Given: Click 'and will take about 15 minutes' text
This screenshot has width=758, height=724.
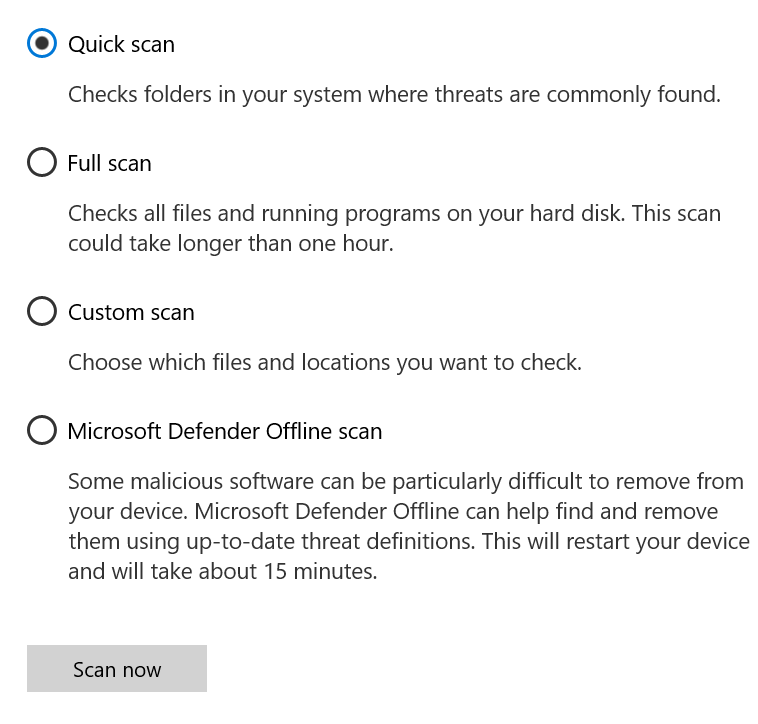Looking at the screenshot, I should pyautogui.click(x=222, y=572).
